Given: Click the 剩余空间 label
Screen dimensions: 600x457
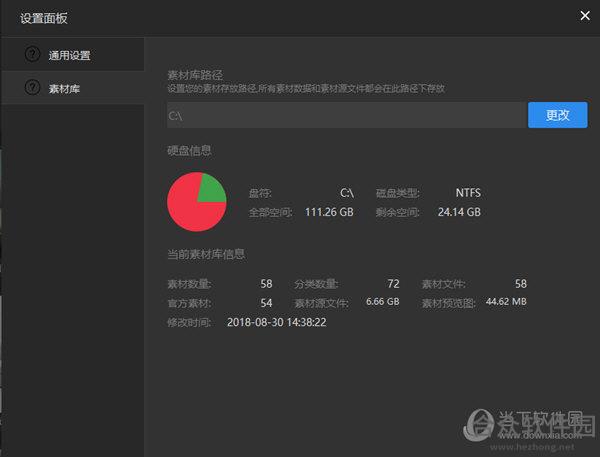Looking at the screenshot, I should [398, 212].
